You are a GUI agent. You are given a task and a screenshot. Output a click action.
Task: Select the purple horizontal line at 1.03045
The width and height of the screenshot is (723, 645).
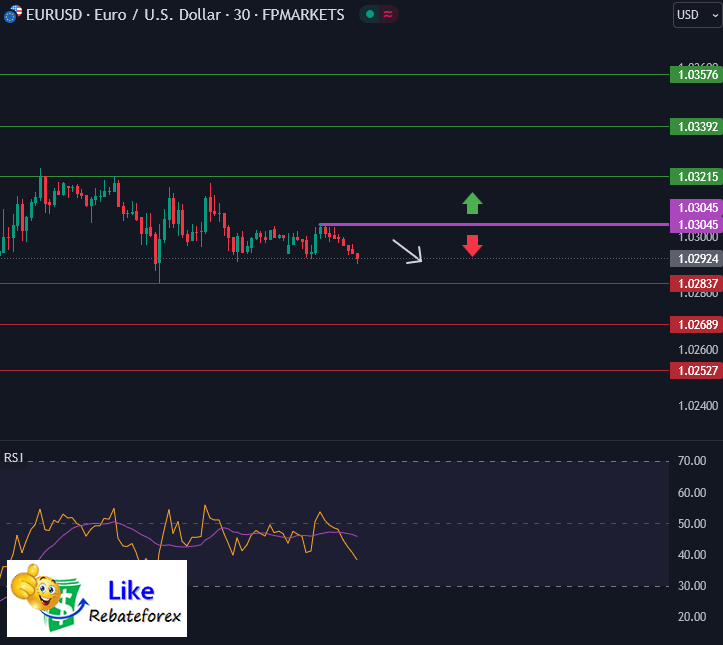(x=493, y=225)
